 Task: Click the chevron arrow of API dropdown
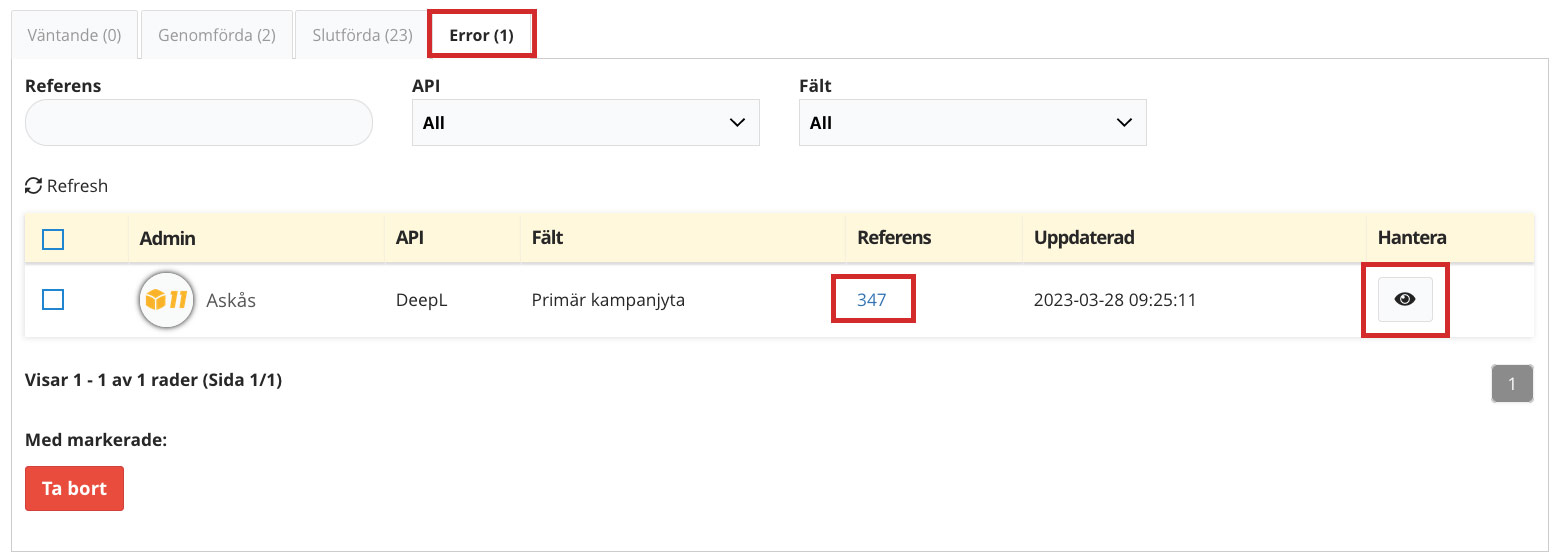tap(737, 123)
